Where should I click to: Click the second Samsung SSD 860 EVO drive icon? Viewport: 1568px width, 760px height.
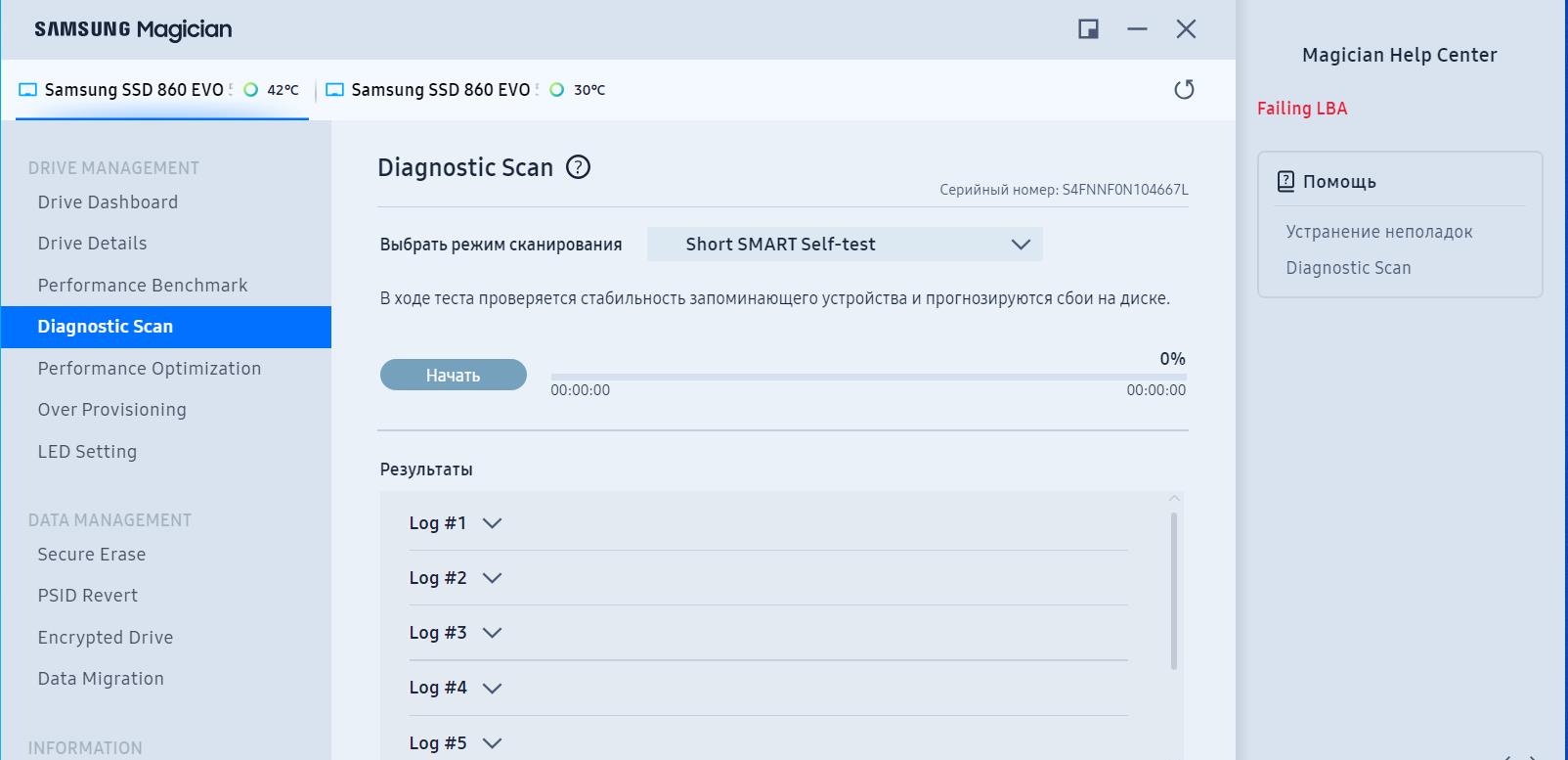(334, 90)
